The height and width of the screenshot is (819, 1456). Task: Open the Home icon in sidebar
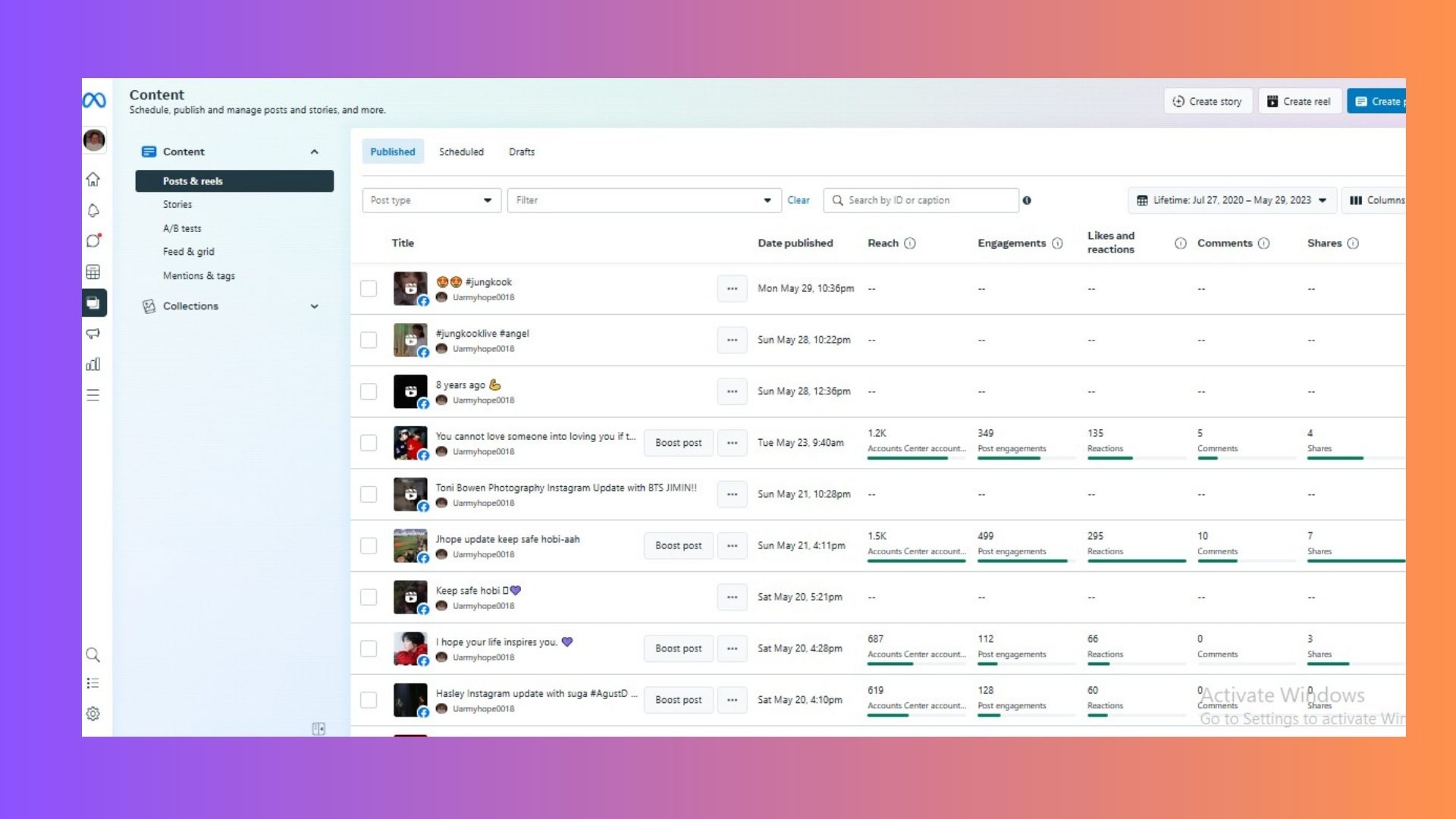point(93,180)
